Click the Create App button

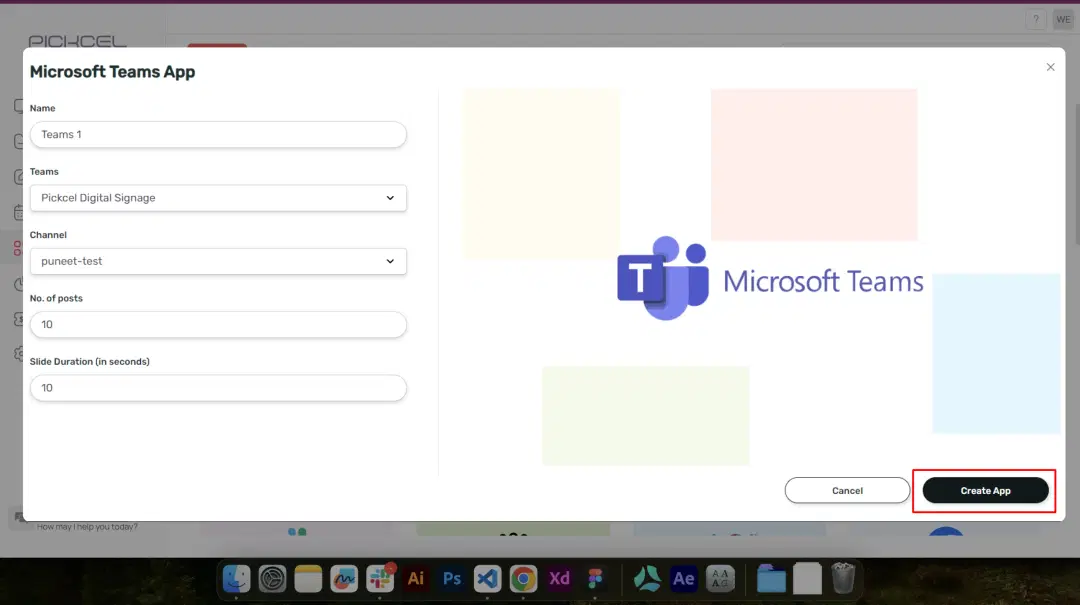(985, 490)
